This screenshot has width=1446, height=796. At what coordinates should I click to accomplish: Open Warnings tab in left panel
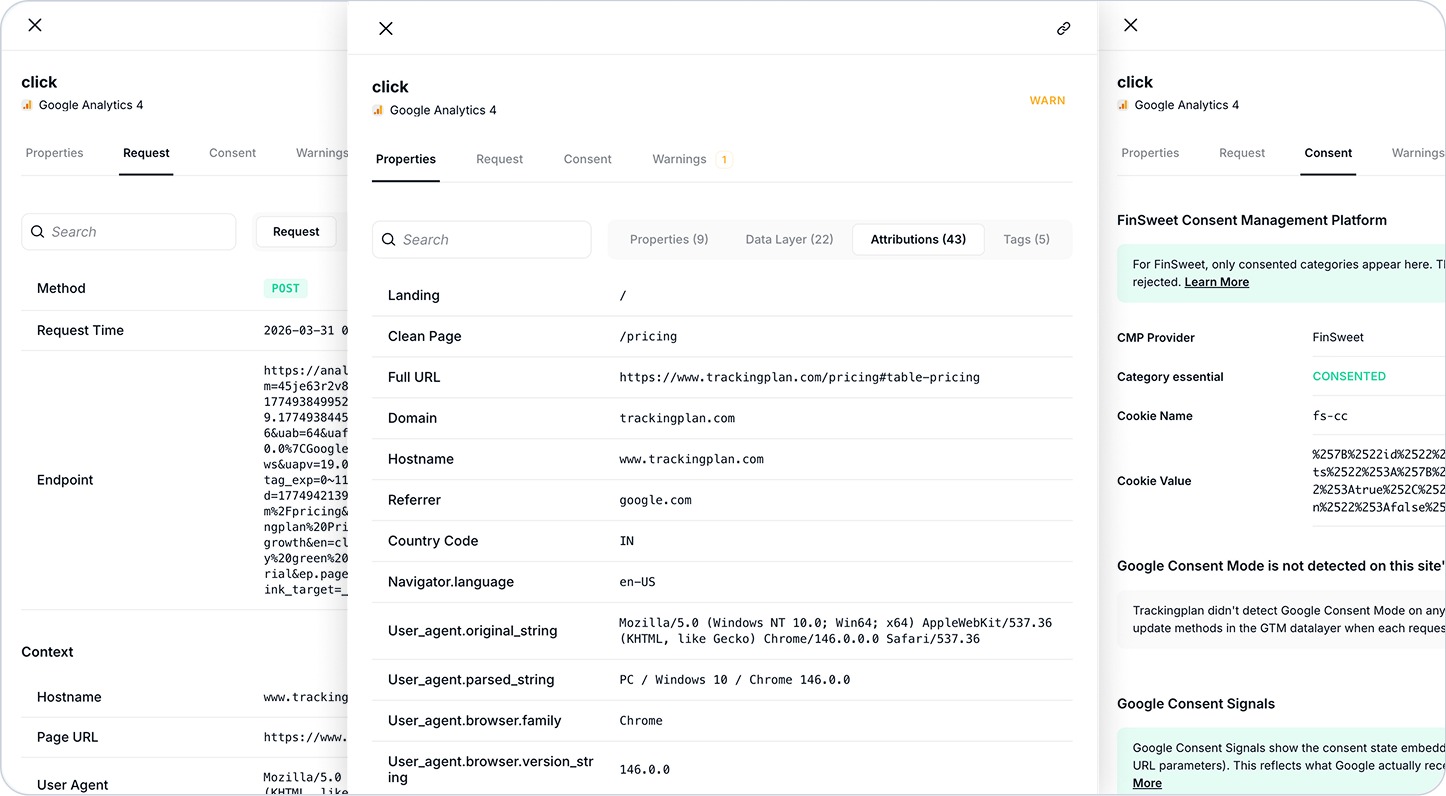(x=321, y=153)
